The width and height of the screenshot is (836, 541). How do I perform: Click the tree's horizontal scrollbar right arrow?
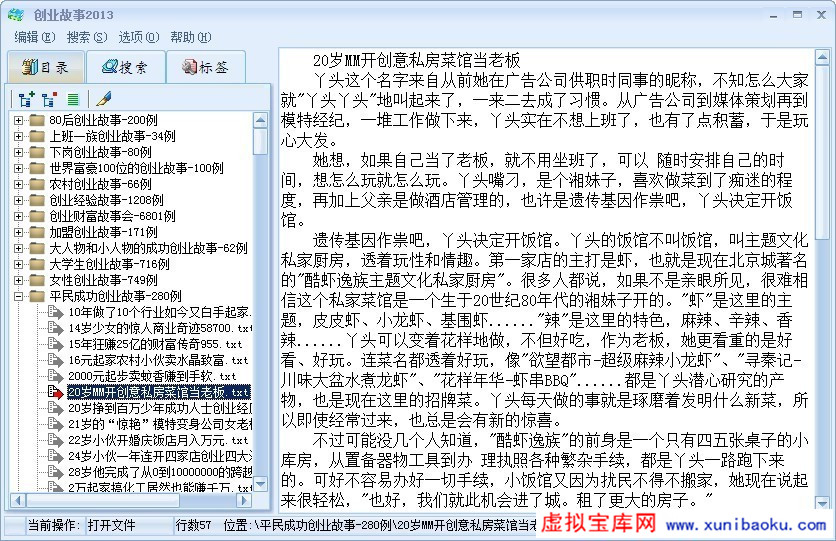245,501
